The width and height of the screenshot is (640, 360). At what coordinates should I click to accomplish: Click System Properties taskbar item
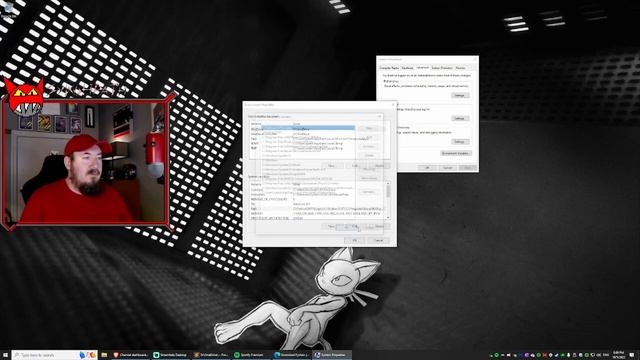tap(332, 355)
